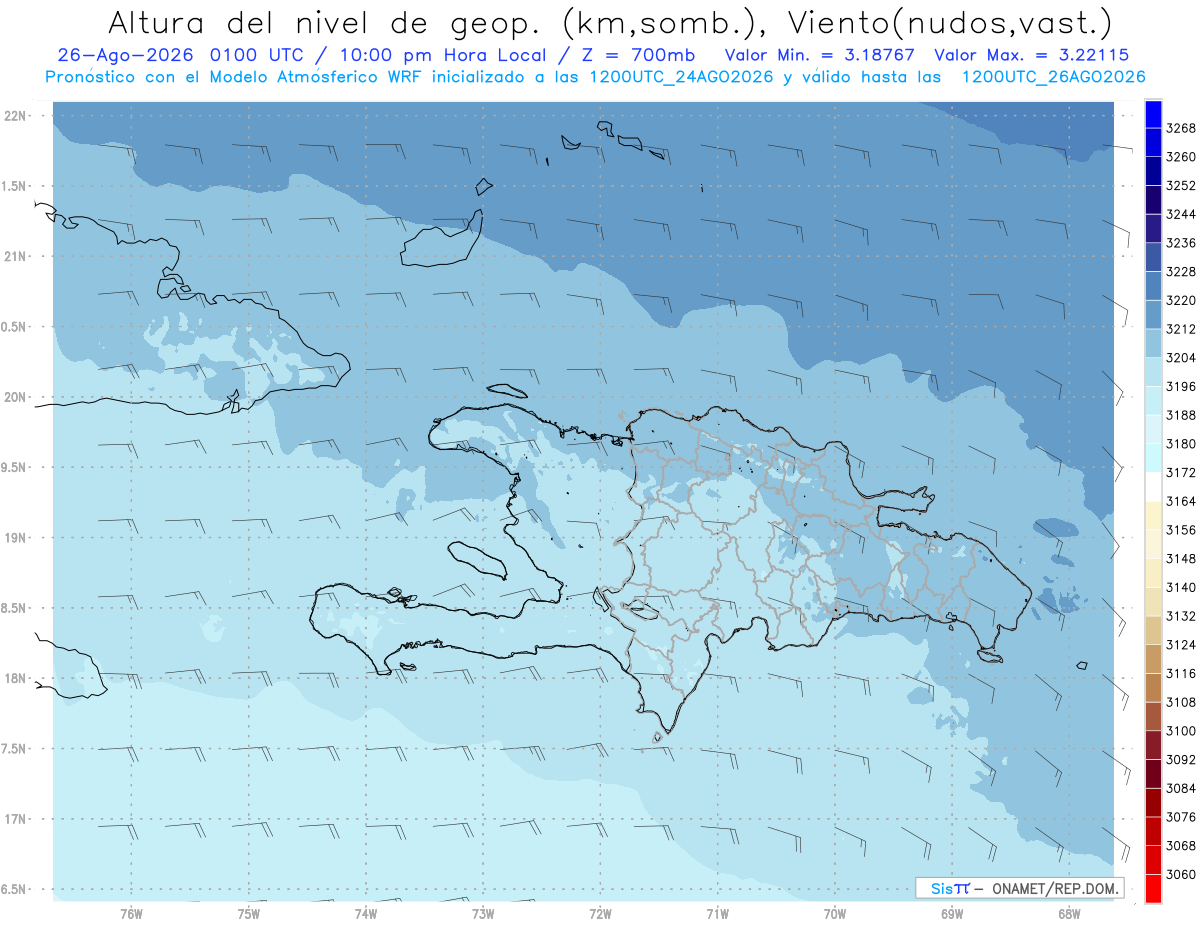Click the 22N latitude label
The image size is (1200, 927).
17,116
